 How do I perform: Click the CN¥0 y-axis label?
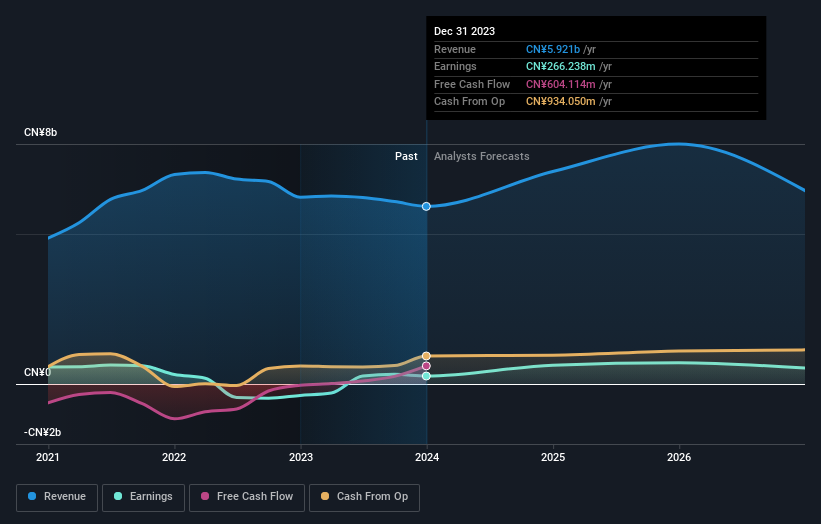point(37,372)
